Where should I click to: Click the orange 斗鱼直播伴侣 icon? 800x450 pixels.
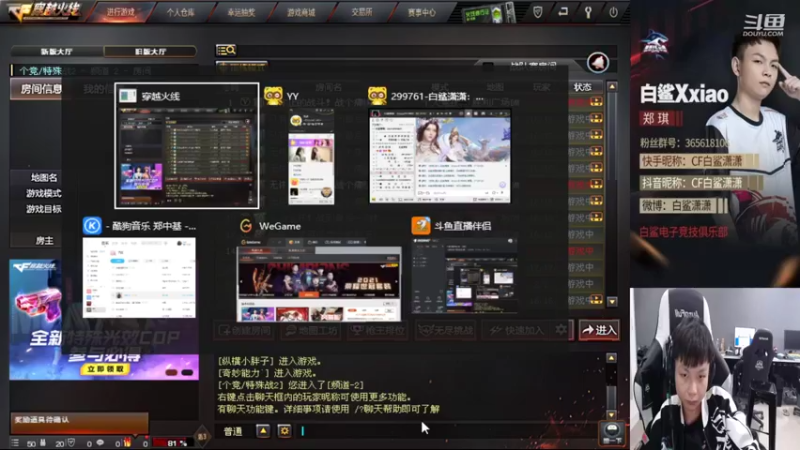point(421,226)
